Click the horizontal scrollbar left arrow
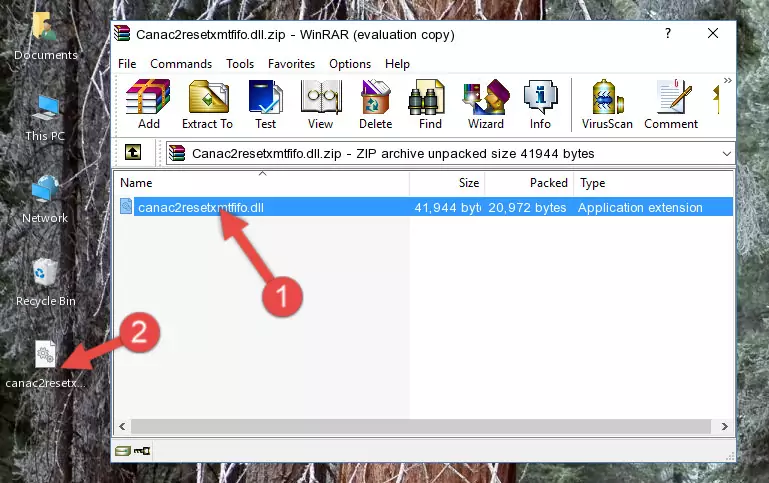This screenshot has height=483, width=769. point(123,426)
